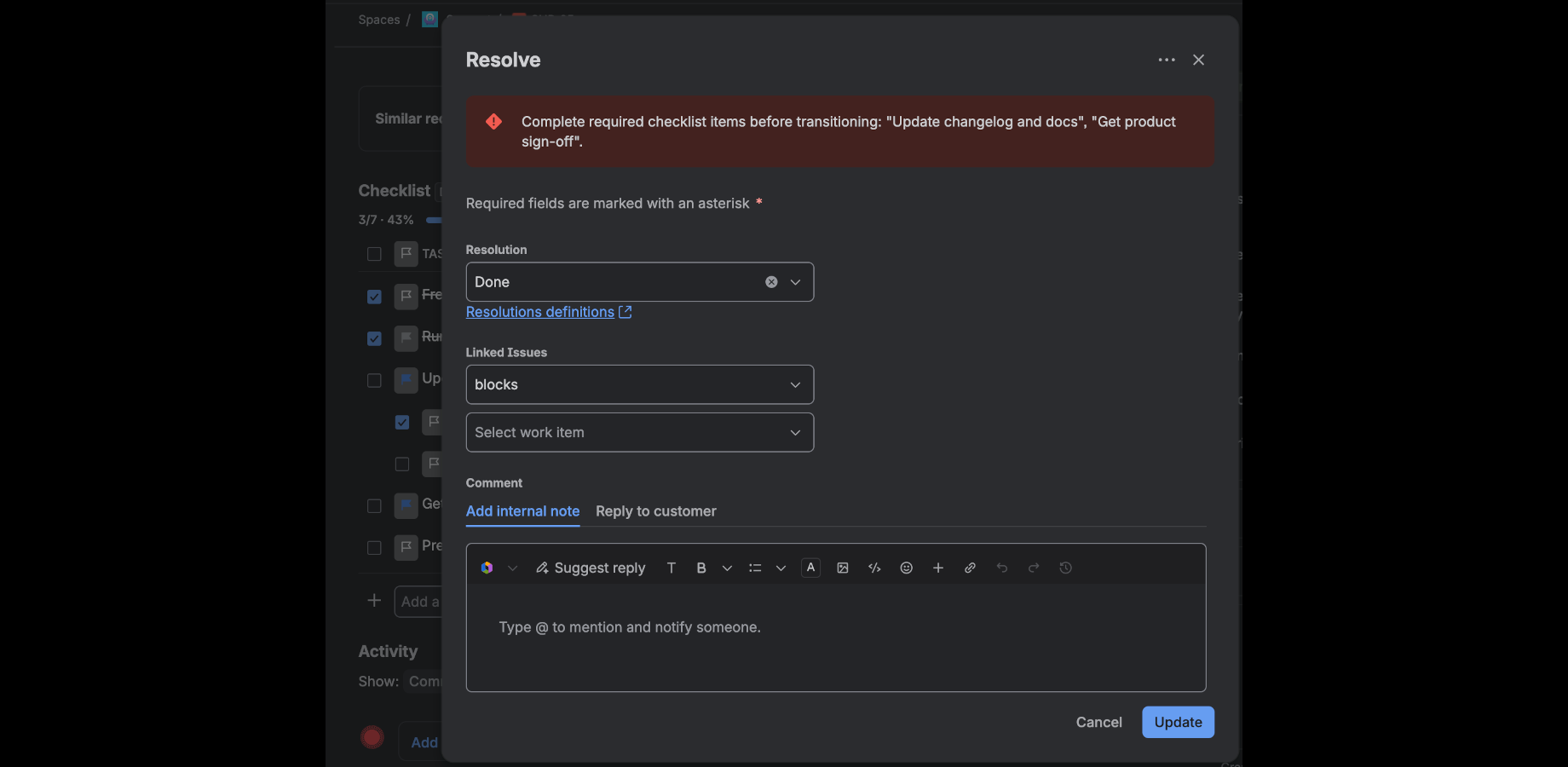The width and height of the screenshot is (1568, 767).
Task: Open the emoji picker
Action: tap(907, 568)
